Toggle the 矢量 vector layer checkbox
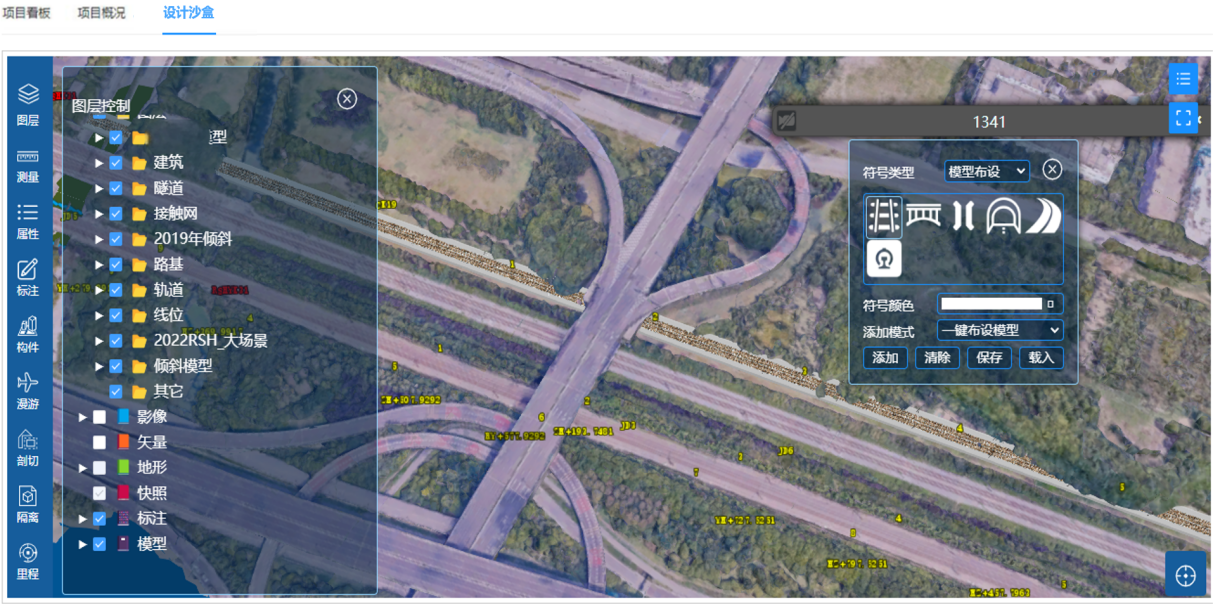This screenshot has height=606, width=1213. (99, 442)
